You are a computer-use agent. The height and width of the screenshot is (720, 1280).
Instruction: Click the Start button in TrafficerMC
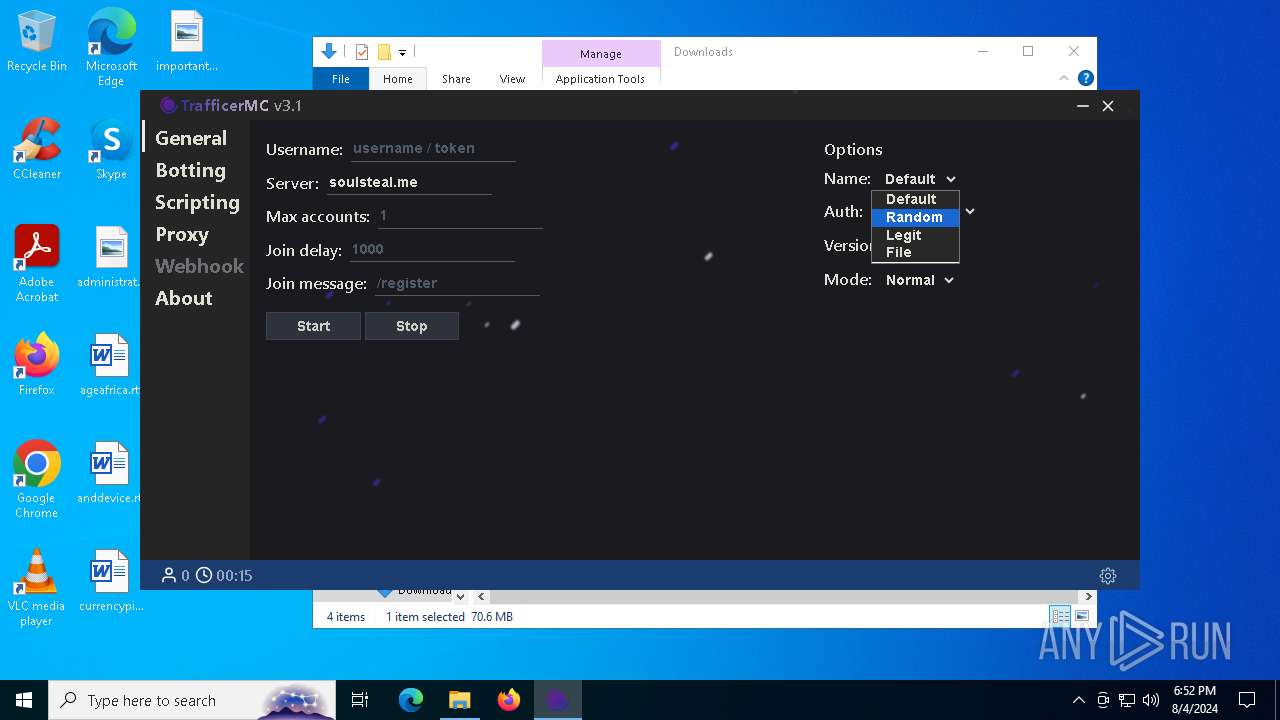point(313,326)
